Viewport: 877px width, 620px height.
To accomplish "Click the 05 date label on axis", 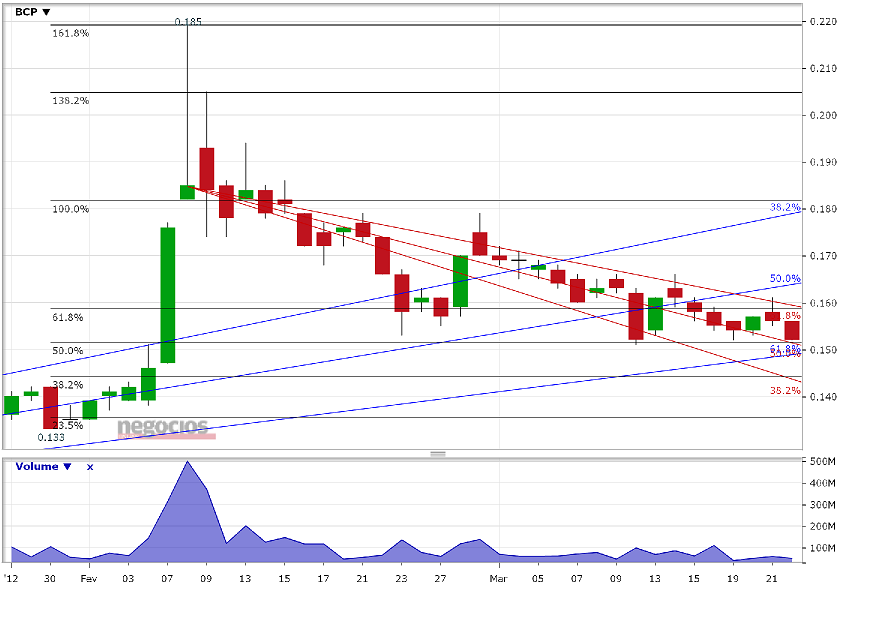I will point(537,579).
